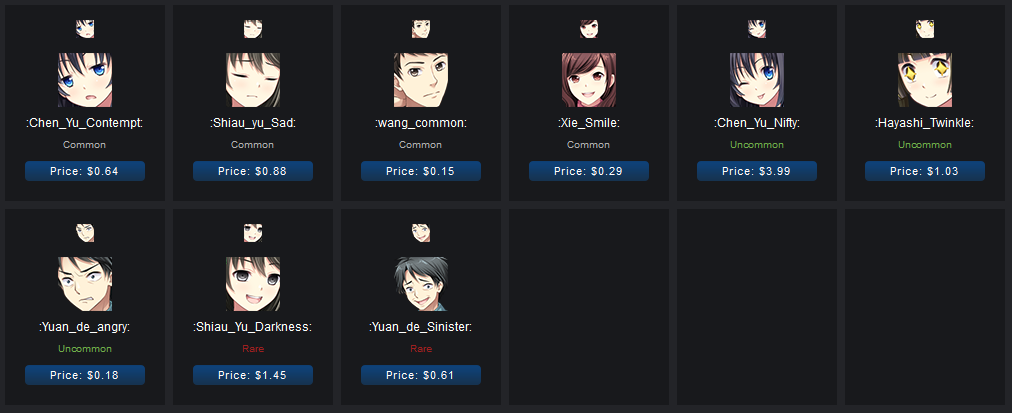
Task: Click the Price: $0.64 button
Action: (x=85, y=171)
